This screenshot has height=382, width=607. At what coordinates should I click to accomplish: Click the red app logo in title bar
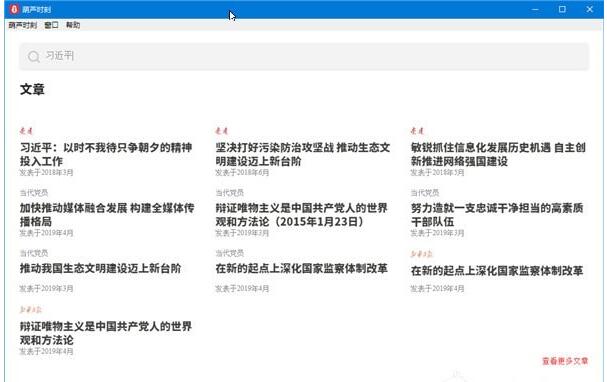point(14,9)
